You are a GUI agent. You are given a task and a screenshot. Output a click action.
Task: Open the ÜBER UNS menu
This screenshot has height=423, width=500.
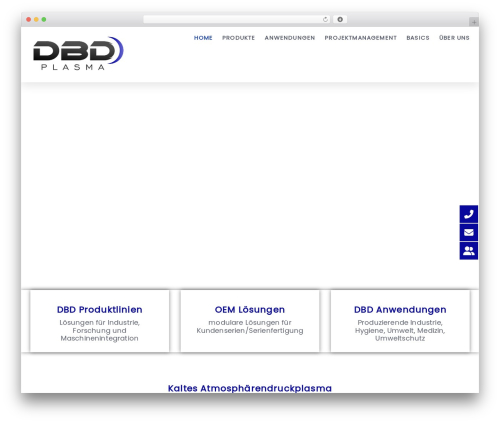click(454, 38)
